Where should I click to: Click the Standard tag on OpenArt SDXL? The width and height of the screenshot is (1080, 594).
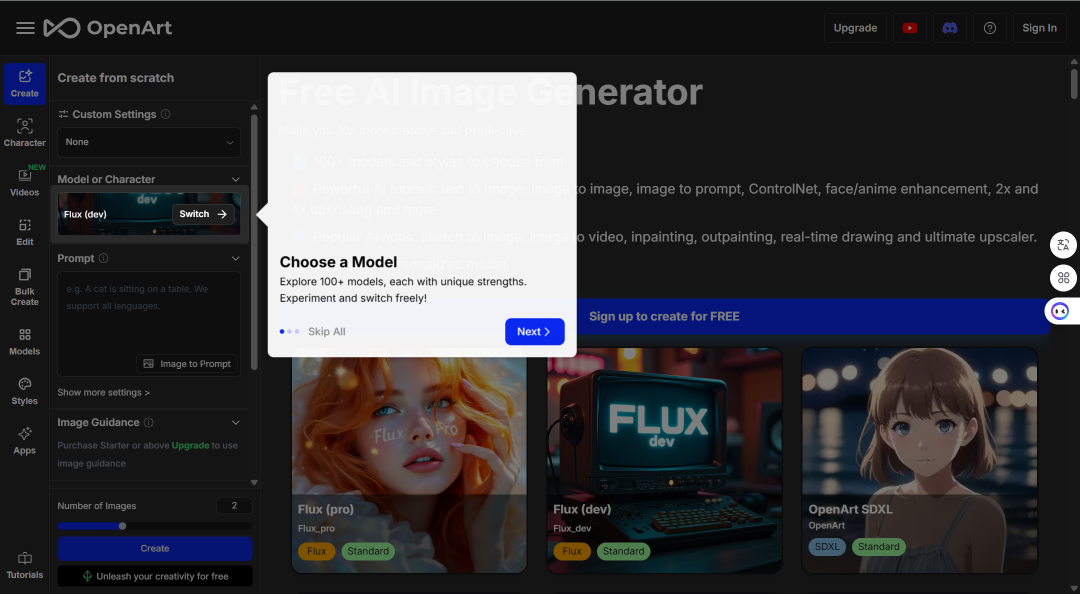(x=879, y=547)
